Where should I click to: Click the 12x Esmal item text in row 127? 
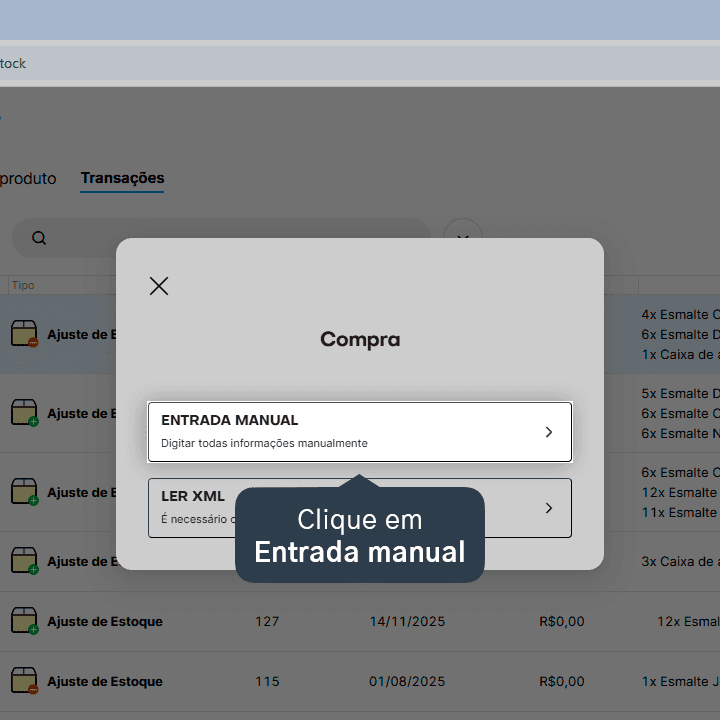pos(688,621)
